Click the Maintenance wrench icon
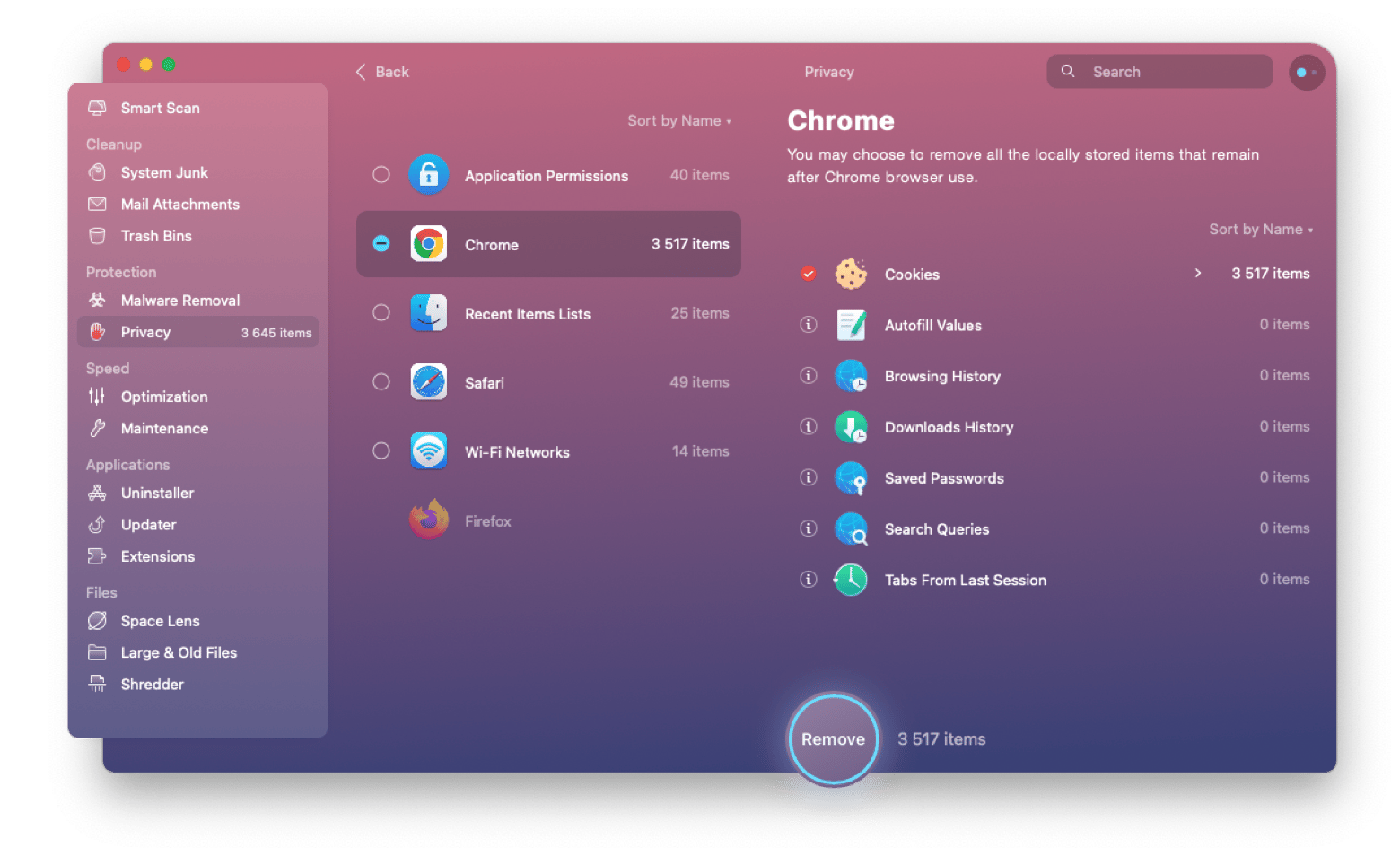The height and width of the screenshot is (856, 1400). [97, 428]
